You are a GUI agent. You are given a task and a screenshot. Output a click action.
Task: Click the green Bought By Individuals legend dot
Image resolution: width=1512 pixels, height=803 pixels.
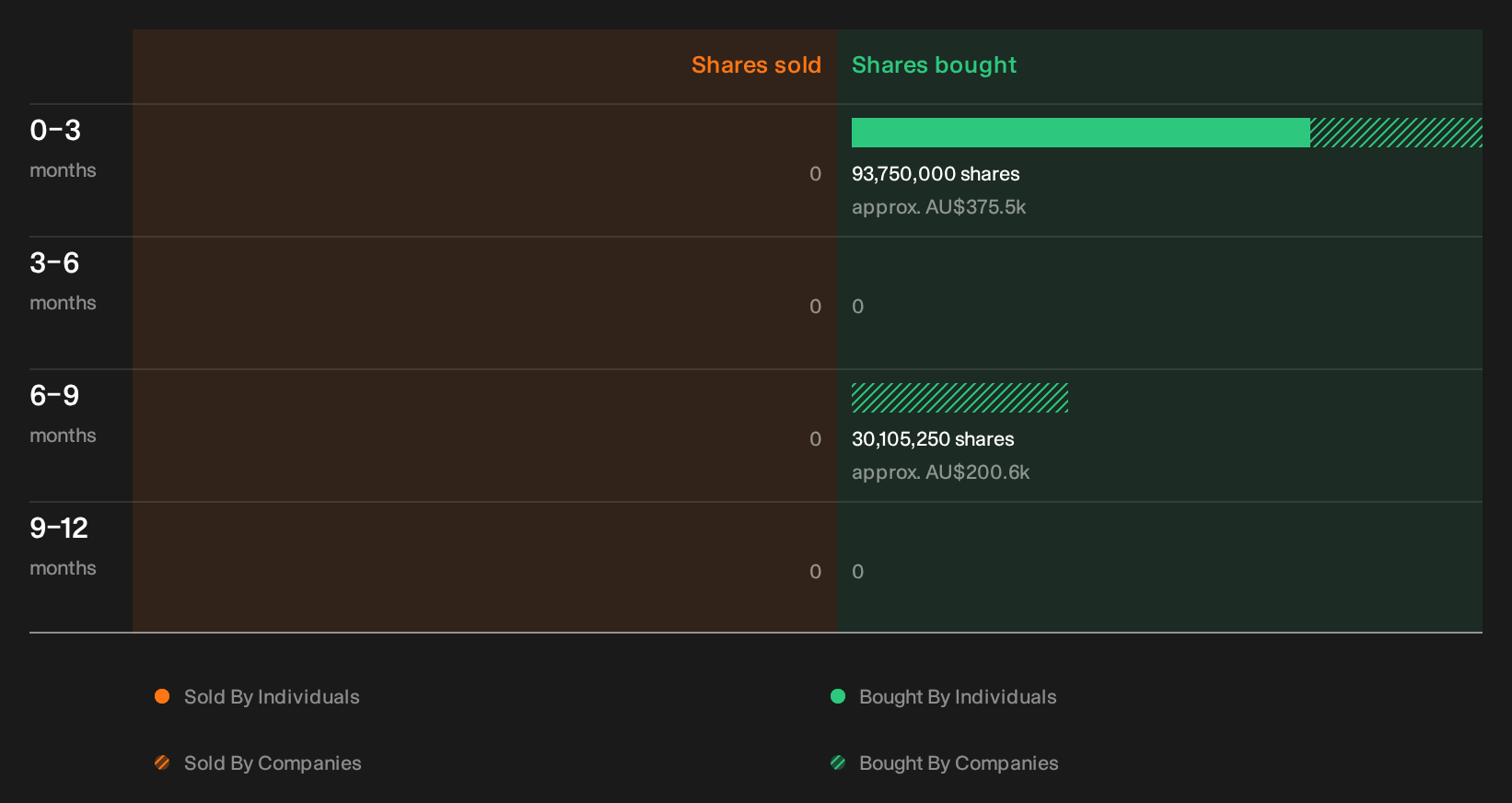pyautogui.click(x=838, y=696)
